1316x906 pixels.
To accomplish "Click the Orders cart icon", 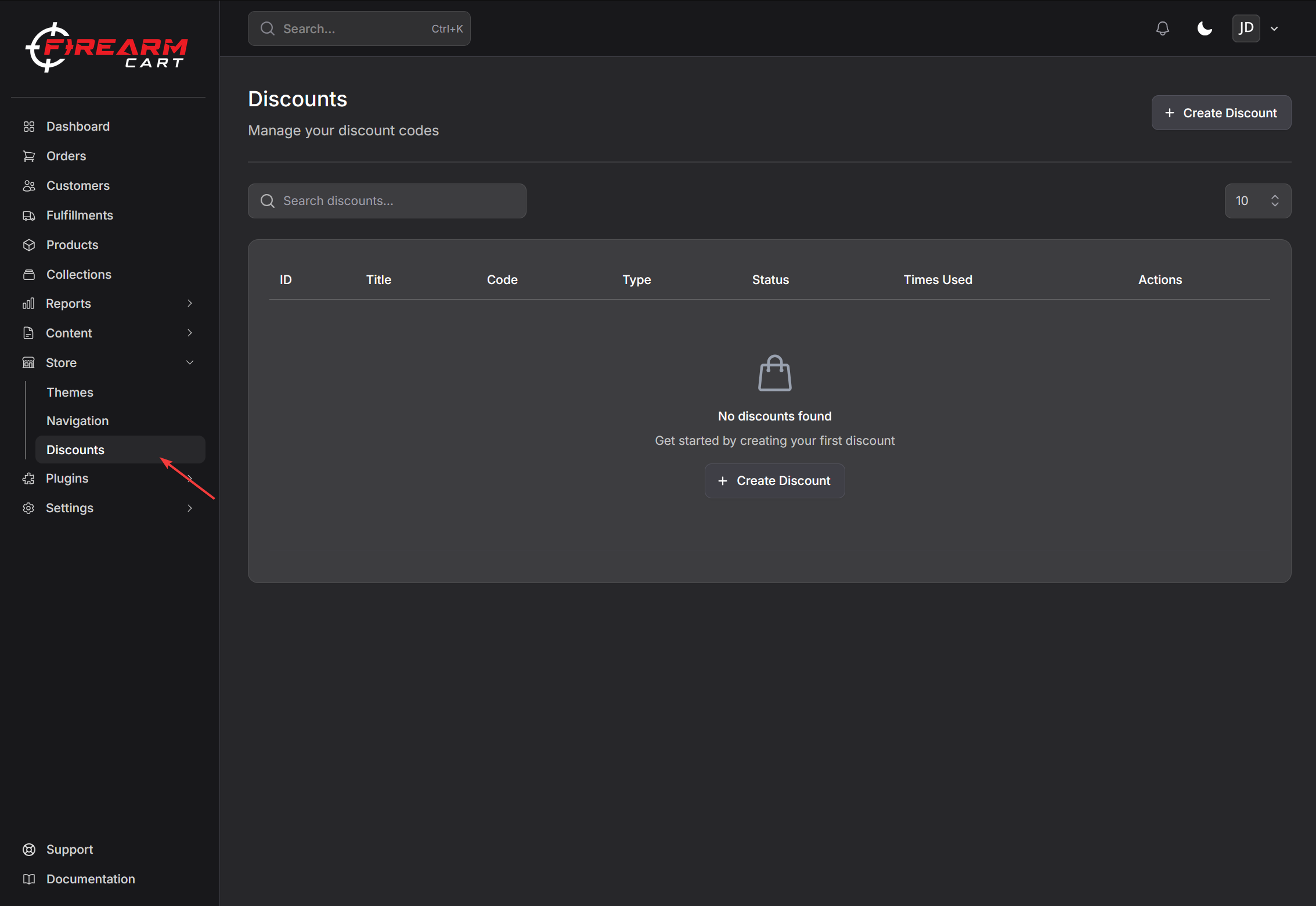I will pyautogui.click(x=29, y=156).
